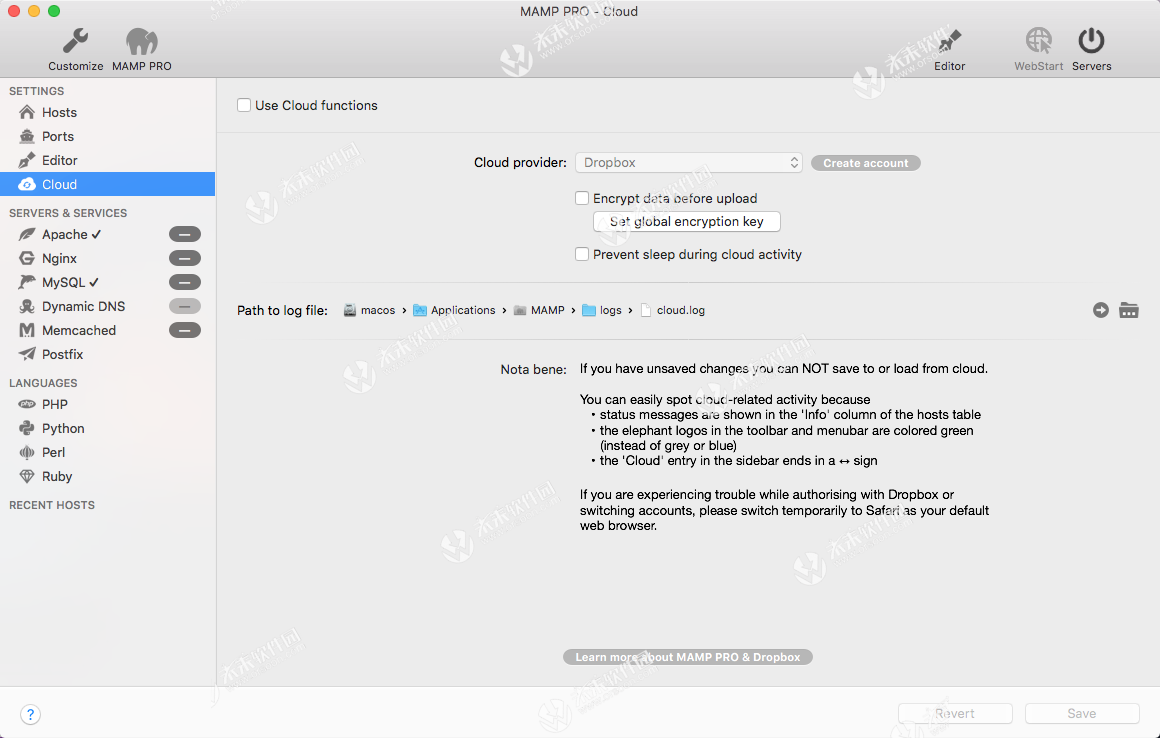Click the logs folder in log path
This screenshot has height=738, width=1160.
tap(602, 310)
